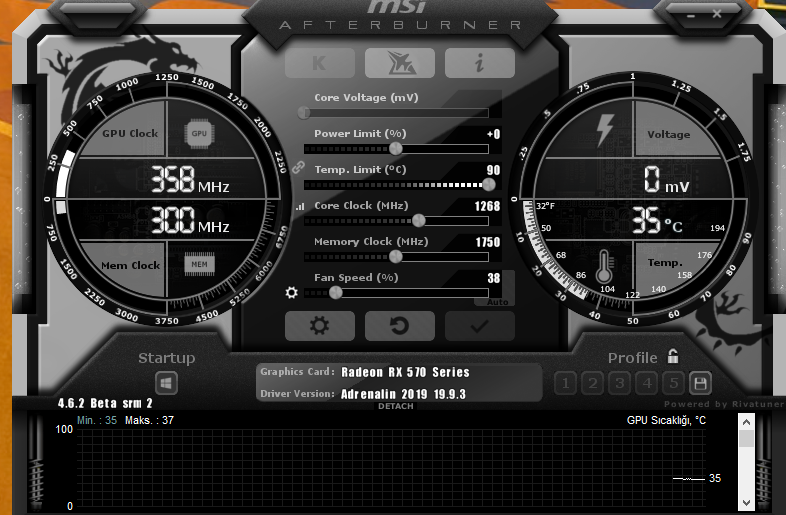Click the lightning bolt voltage icon
The image size is (786, 515).
[605, 130]
